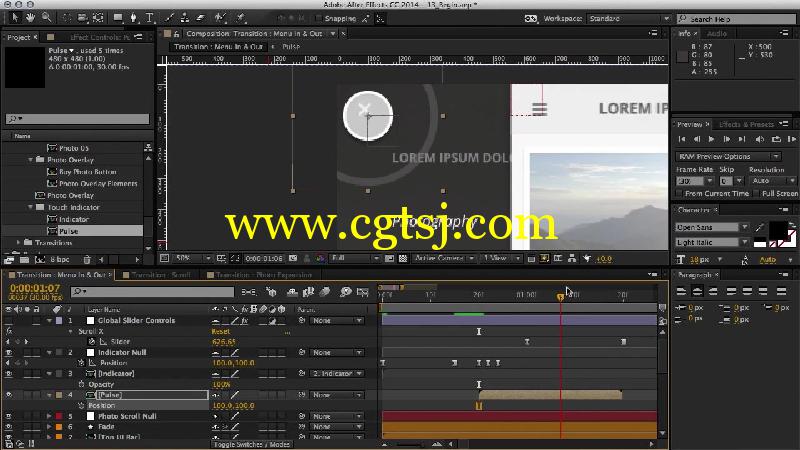Viewport: 800px width, 450px height.
Task: Click the trash delete icon in Project panel
Action: click(x=87, y=260)
